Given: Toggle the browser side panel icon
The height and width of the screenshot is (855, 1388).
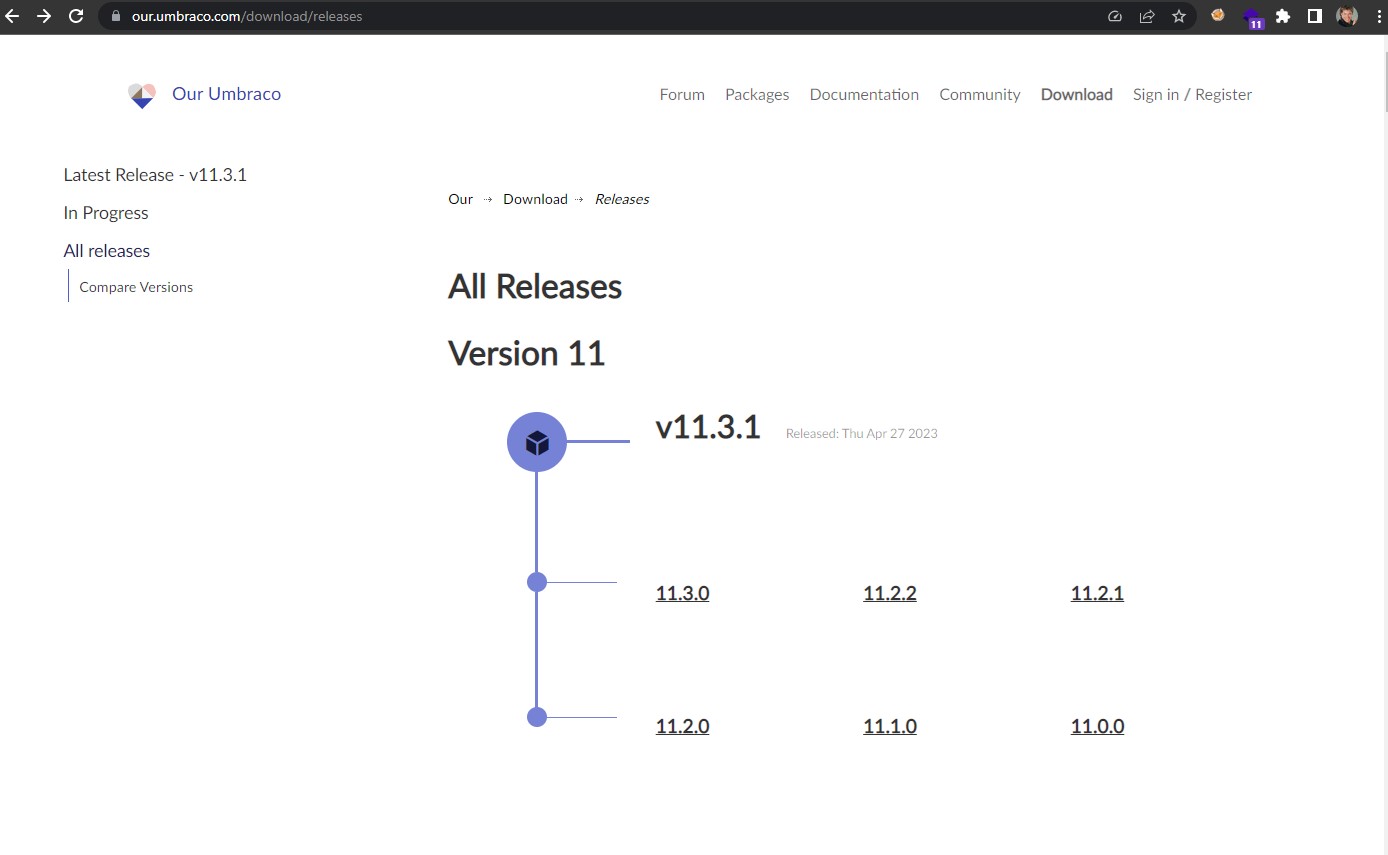Looking at the screenshot, I should 1315,16.
